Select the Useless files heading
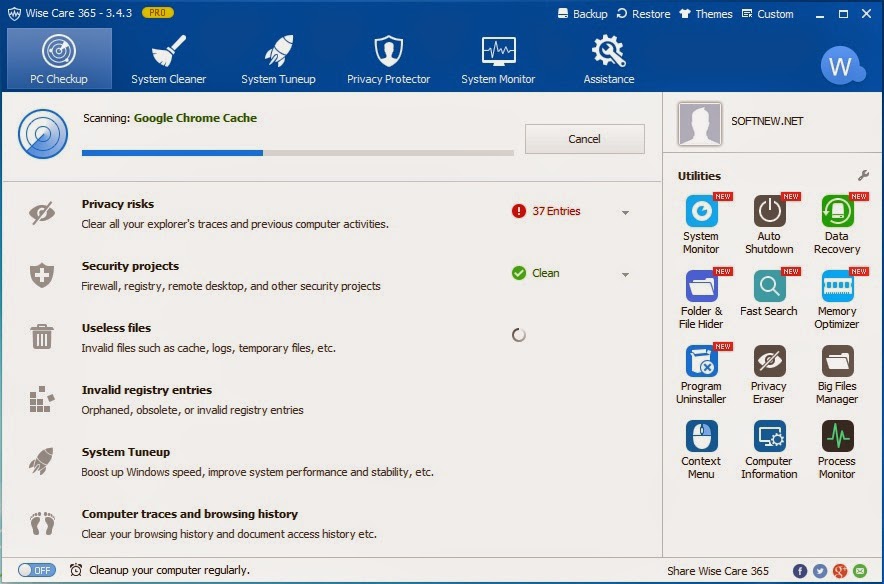 (x=116, y=328)
